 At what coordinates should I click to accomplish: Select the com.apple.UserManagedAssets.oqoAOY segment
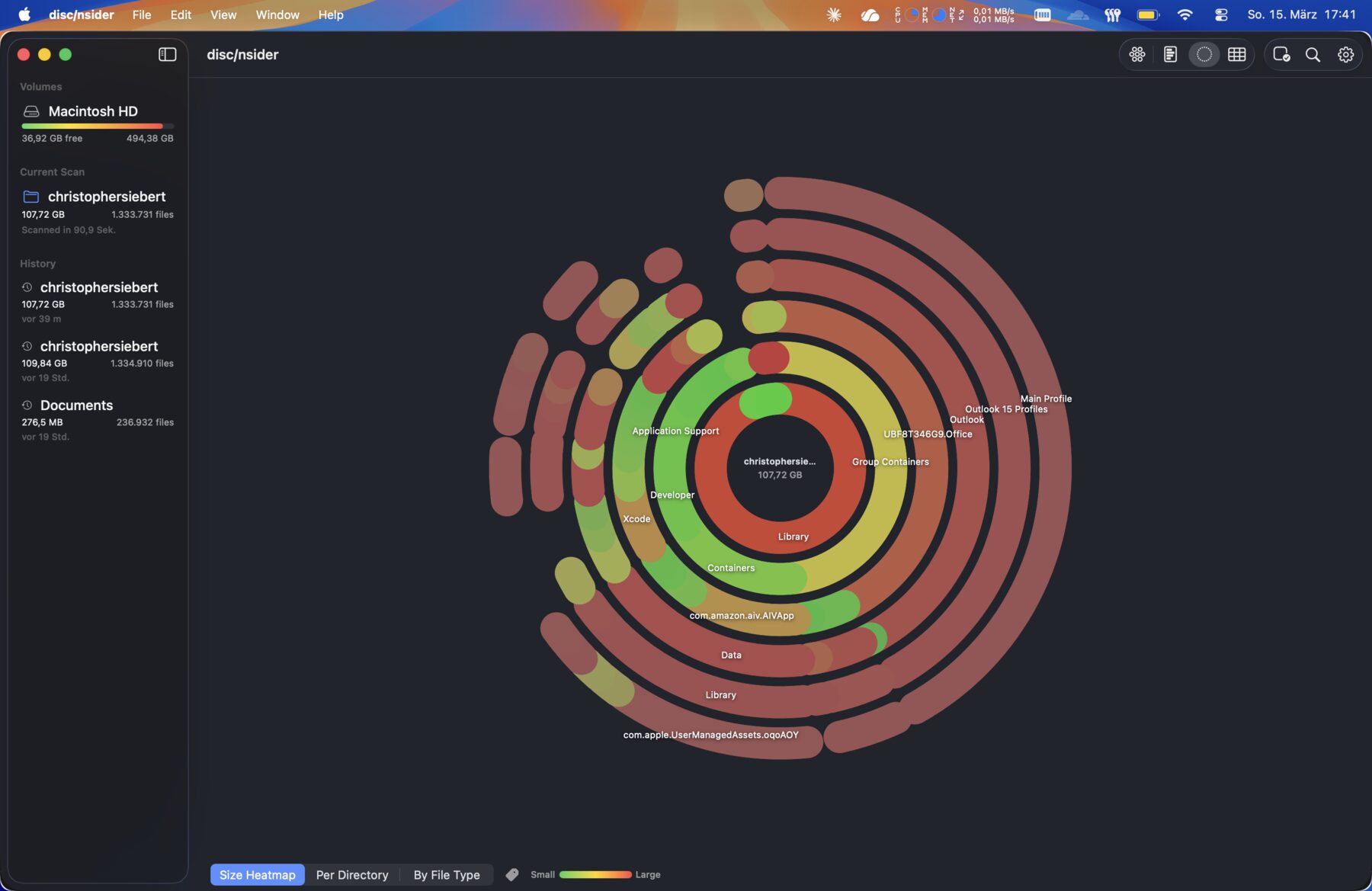pyautogui.click(x=710, y=735)
